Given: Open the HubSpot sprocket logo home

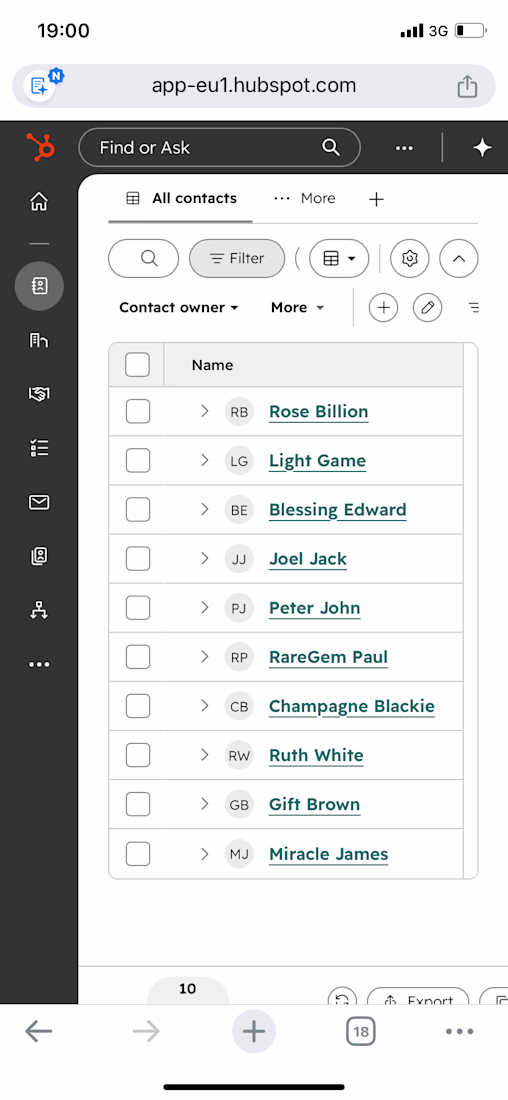Looking at the screenshot, I should [40, 148].
